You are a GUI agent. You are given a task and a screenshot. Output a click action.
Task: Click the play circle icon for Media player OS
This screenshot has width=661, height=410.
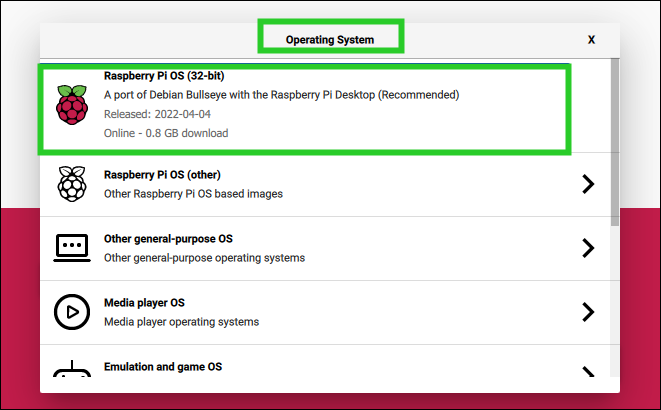[x=72, y=312]
